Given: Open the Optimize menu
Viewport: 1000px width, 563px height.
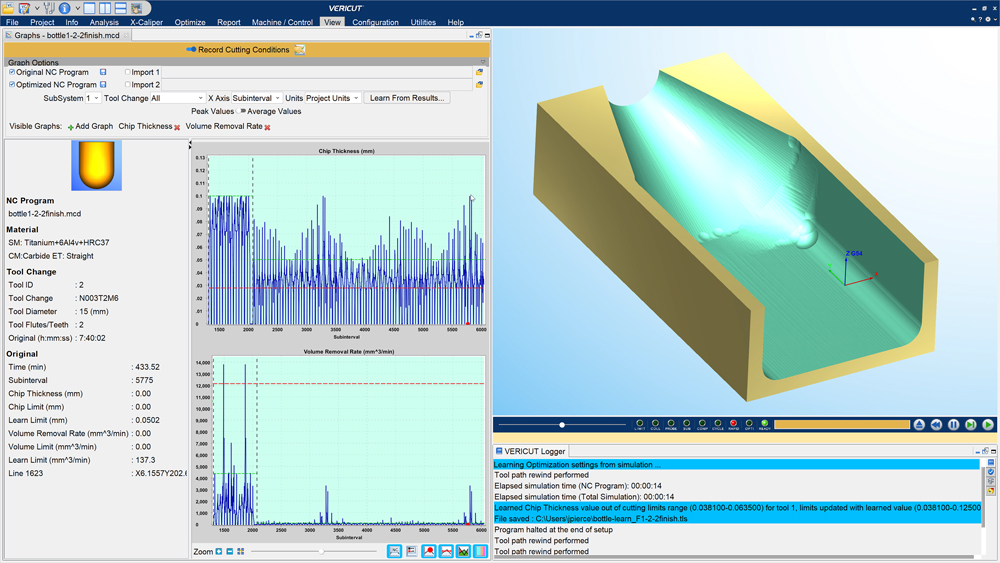Looking at the screenshot, I should [x=190, y=22].
